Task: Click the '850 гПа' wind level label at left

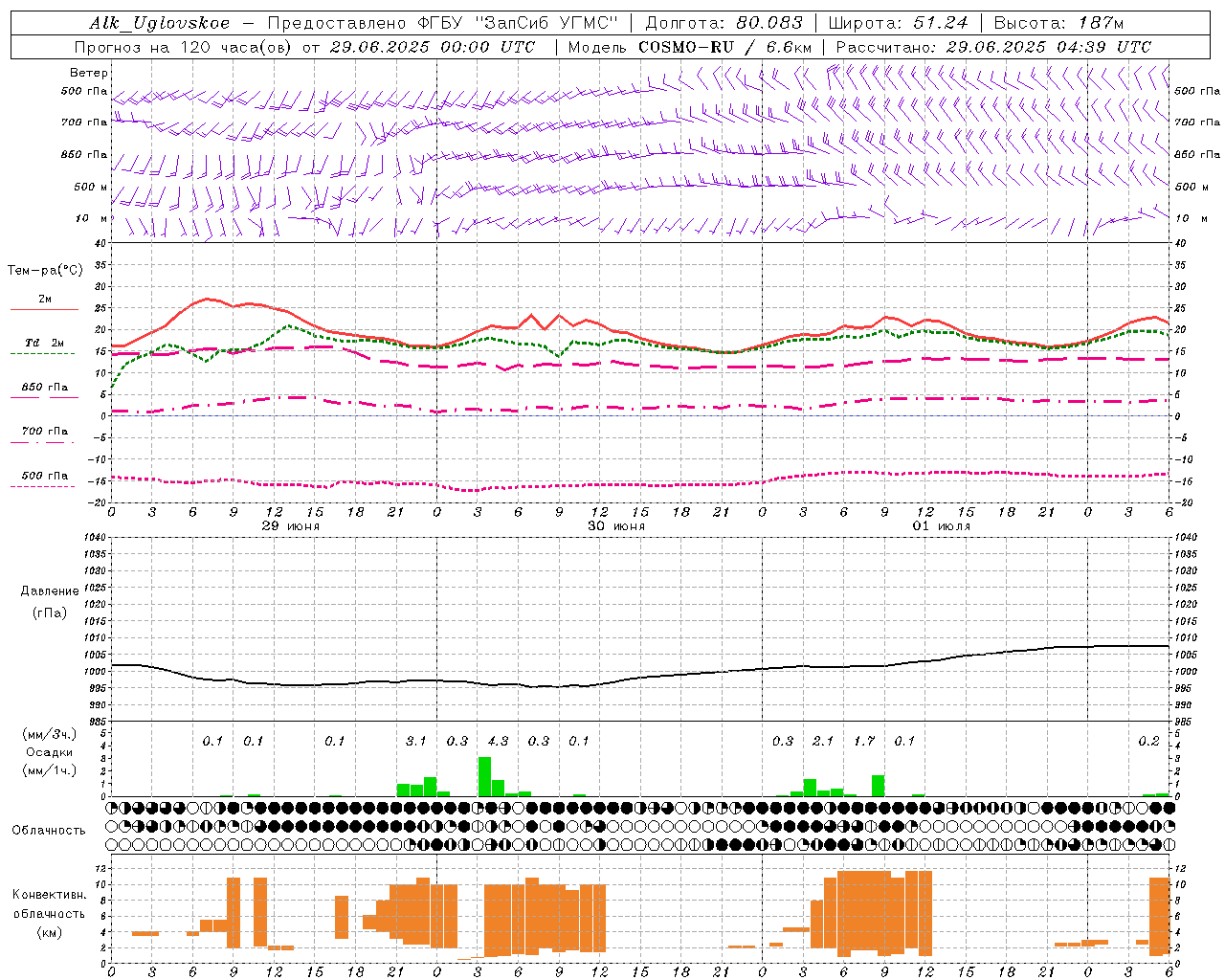Action: (84, 154)
